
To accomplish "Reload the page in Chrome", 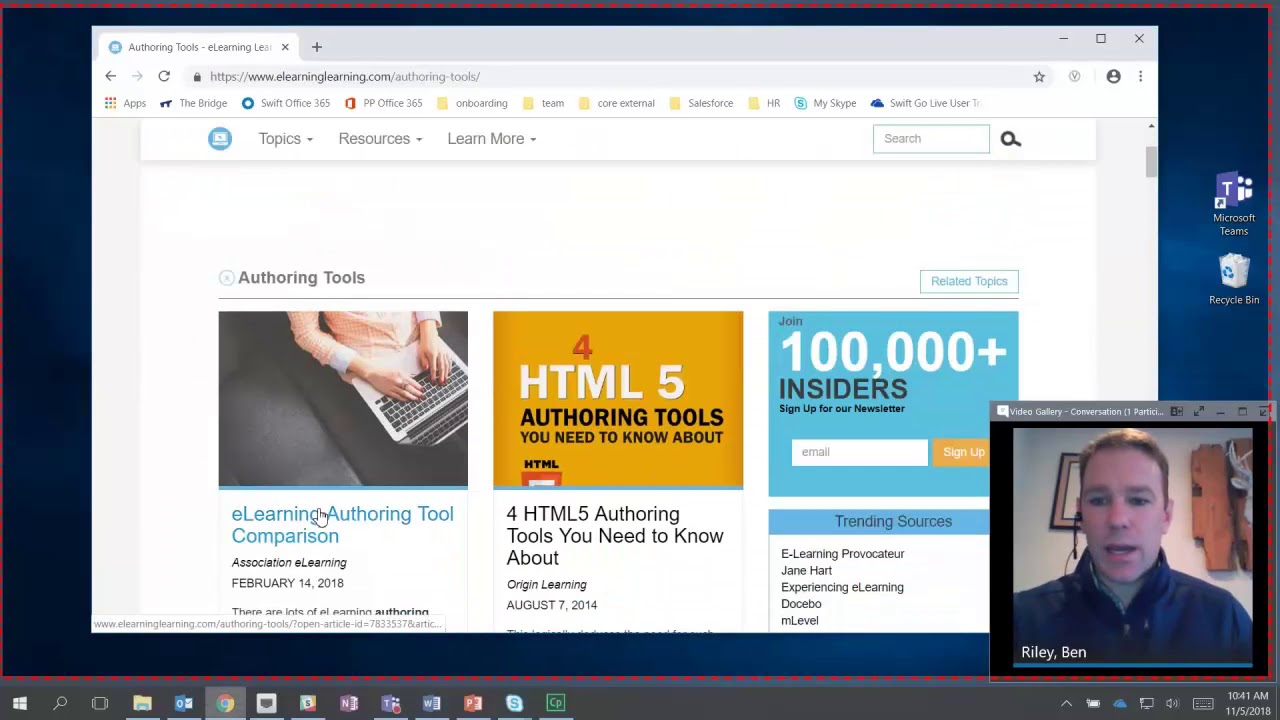I will (164, 76).
